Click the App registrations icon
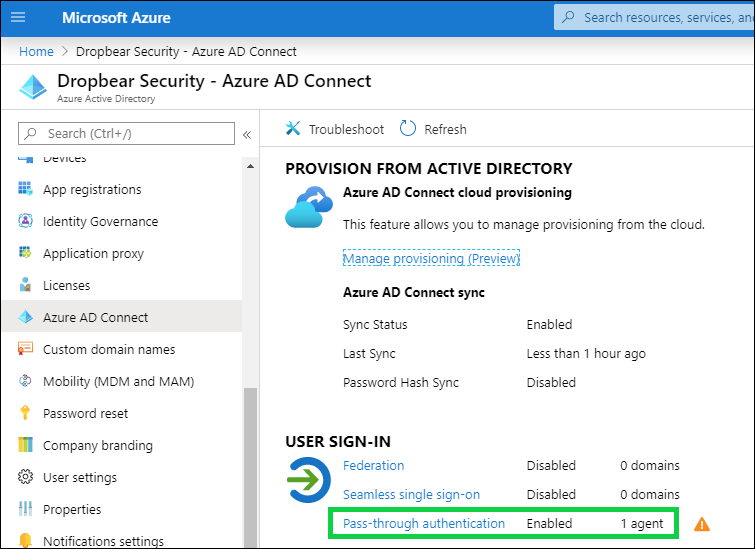This screenshot has width=755, height=549. [25, 189]
